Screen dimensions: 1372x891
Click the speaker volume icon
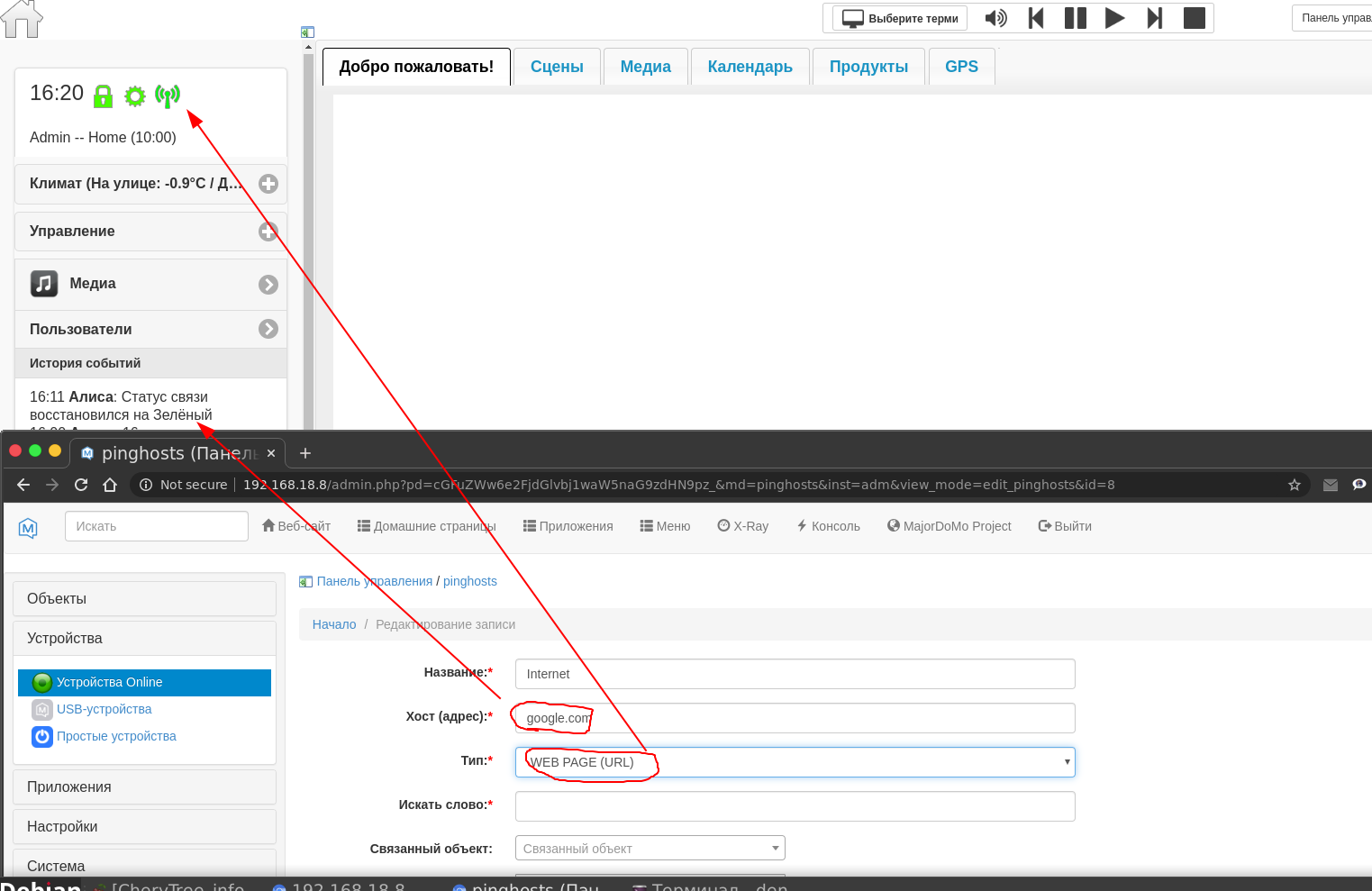(x=995, y=18)
